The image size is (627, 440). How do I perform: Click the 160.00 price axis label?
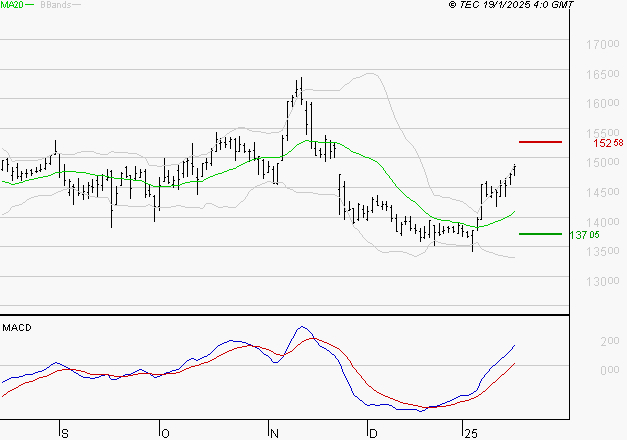click(x=603, y=104)
